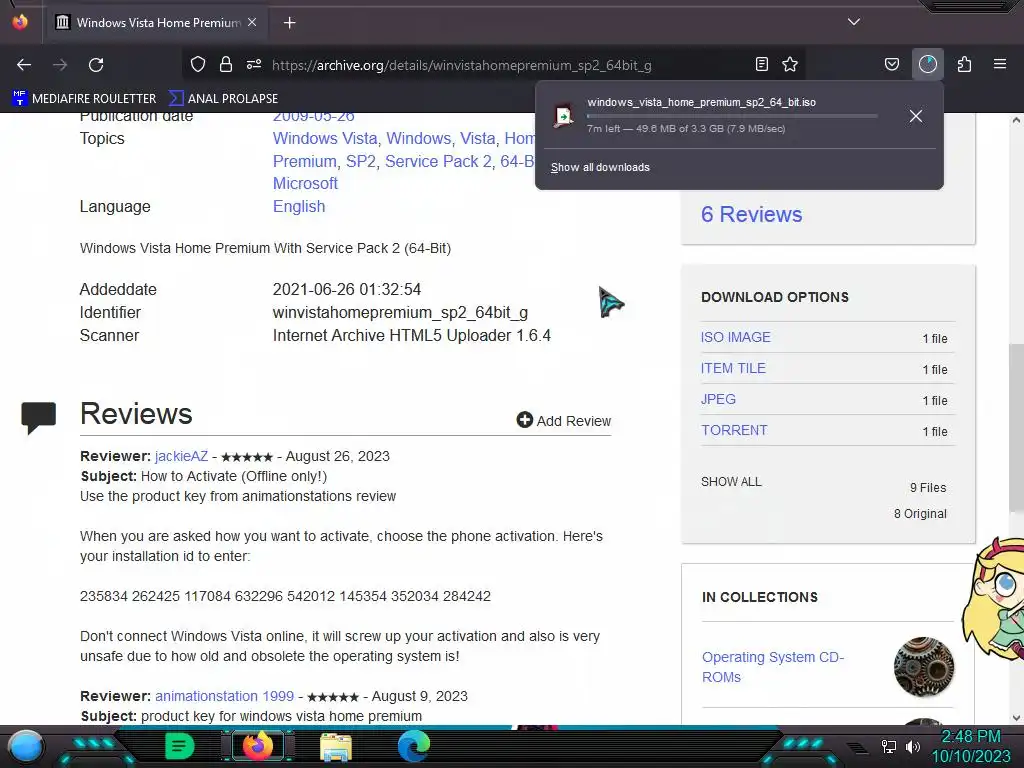
Task: Click the page vertical scrollbar thumb
Action: (x=1016, y=428)
